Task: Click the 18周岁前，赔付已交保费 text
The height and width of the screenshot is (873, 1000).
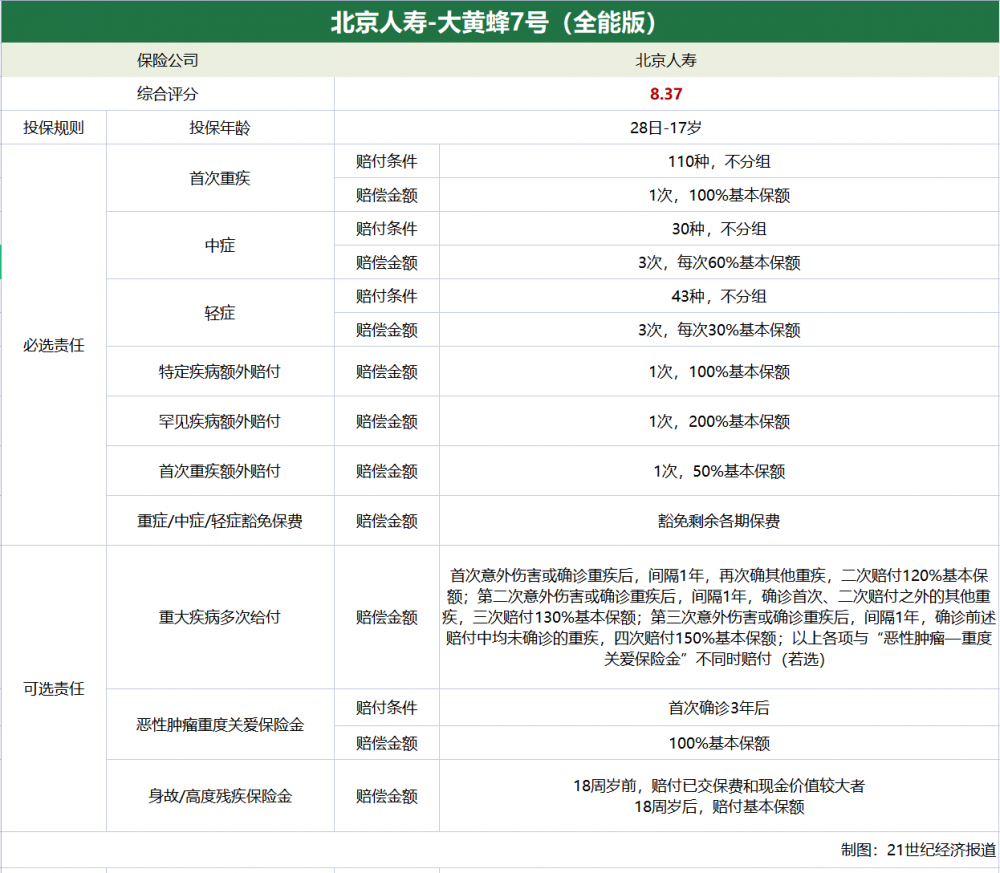Action: (719, 786)
